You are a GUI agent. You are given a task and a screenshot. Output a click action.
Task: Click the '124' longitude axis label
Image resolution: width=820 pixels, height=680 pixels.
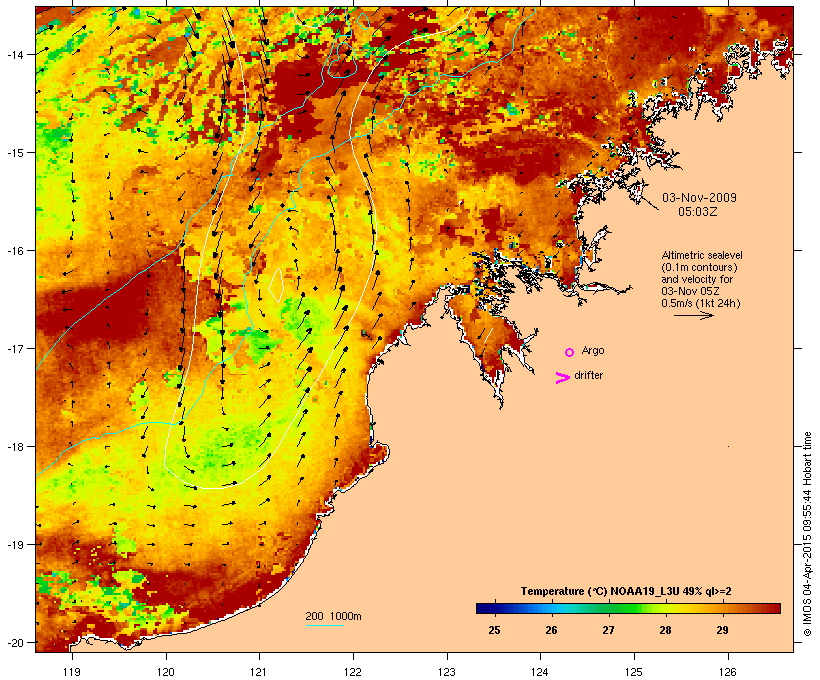(540, 672)
